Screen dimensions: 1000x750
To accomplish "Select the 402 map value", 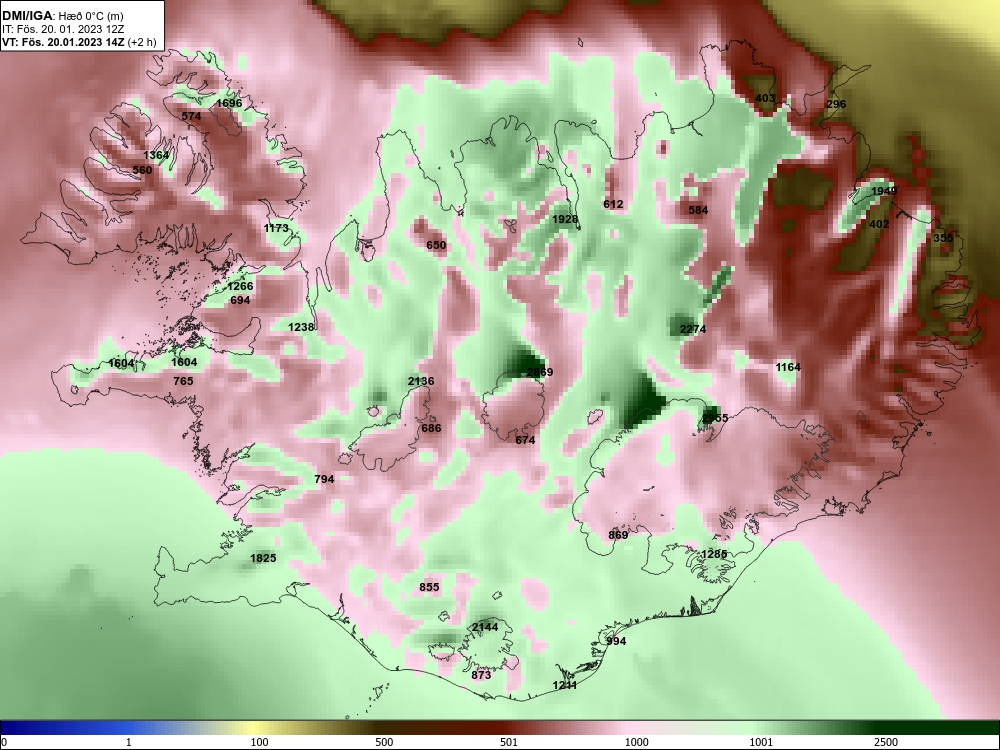I will click(879, 224).
